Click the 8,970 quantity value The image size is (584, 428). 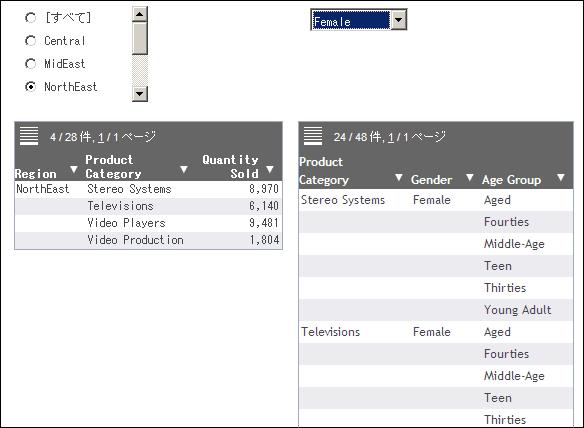tap(264, 189)
